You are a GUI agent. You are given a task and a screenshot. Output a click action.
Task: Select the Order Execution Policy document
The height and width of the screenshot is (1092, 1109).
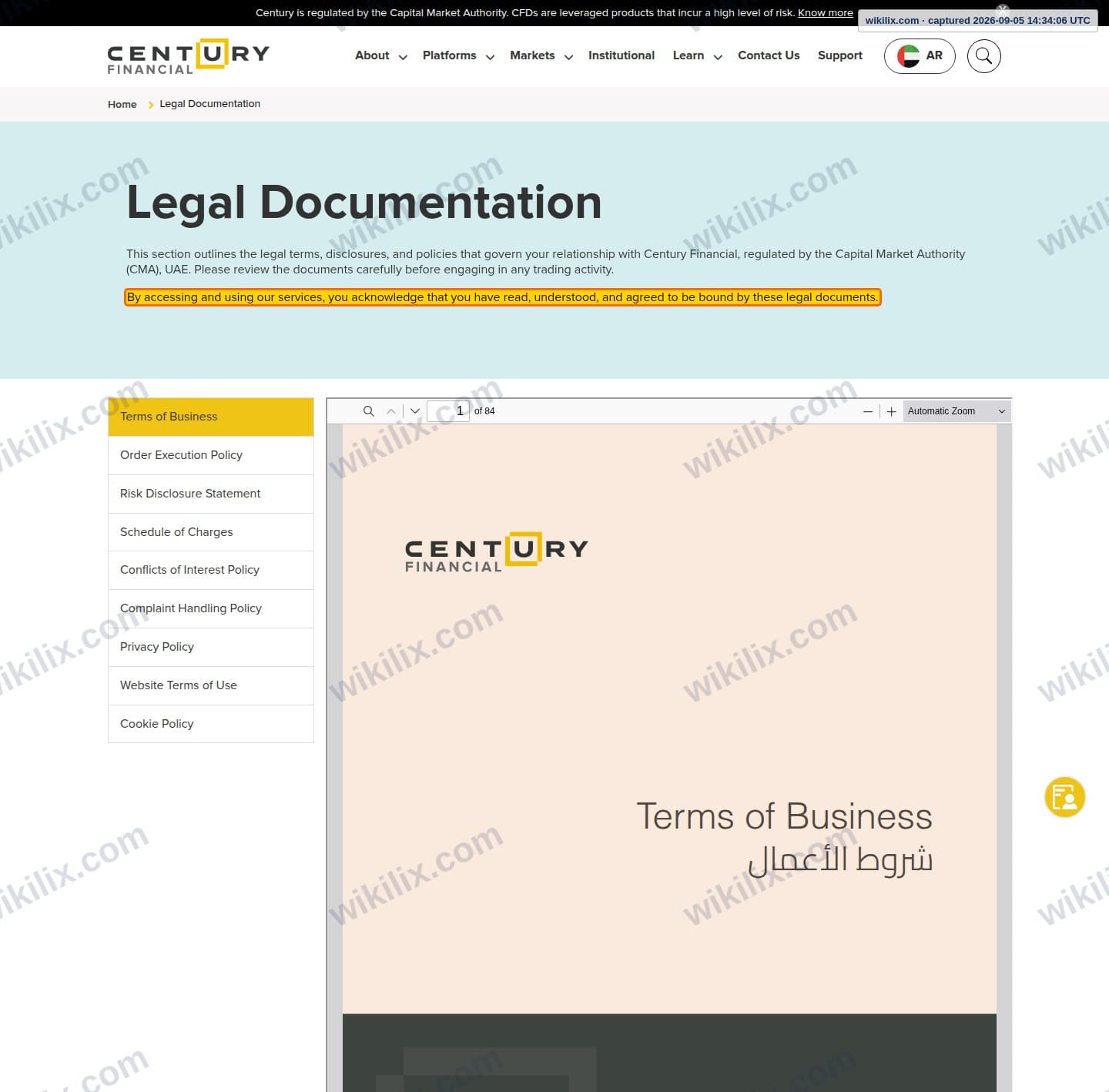tap(211, 455)
